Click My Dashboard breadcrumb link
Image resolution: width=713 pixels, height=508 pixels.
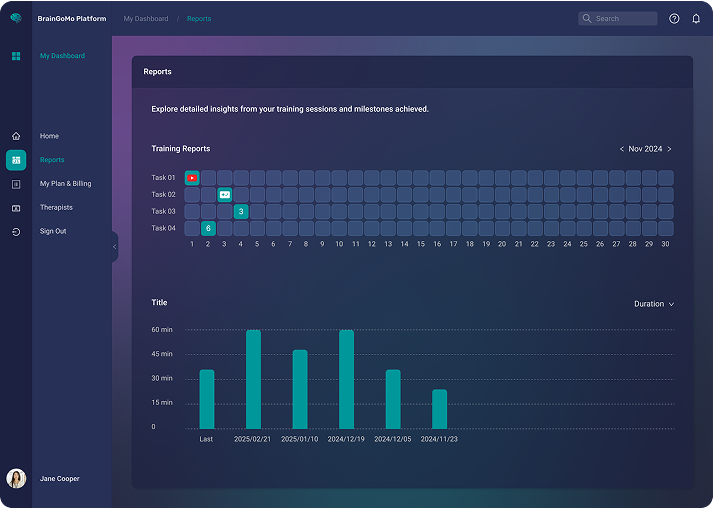pos(146,19)
